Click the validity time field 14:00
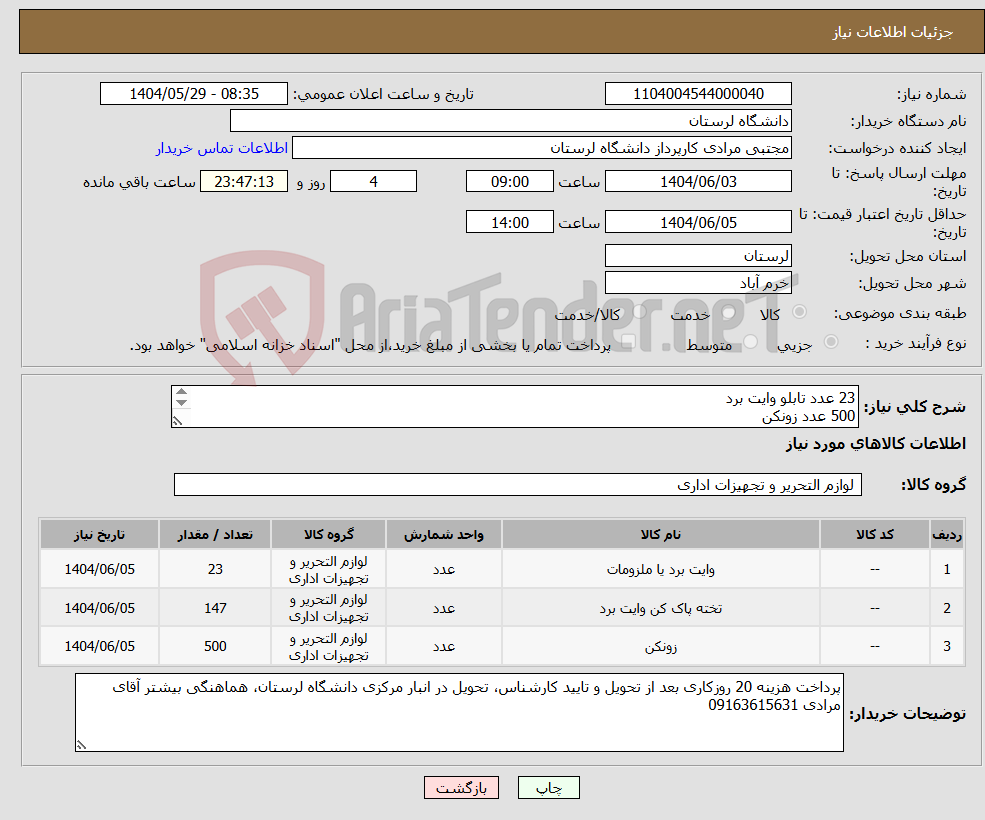The image size is (985, 820). tap(509, 222)
